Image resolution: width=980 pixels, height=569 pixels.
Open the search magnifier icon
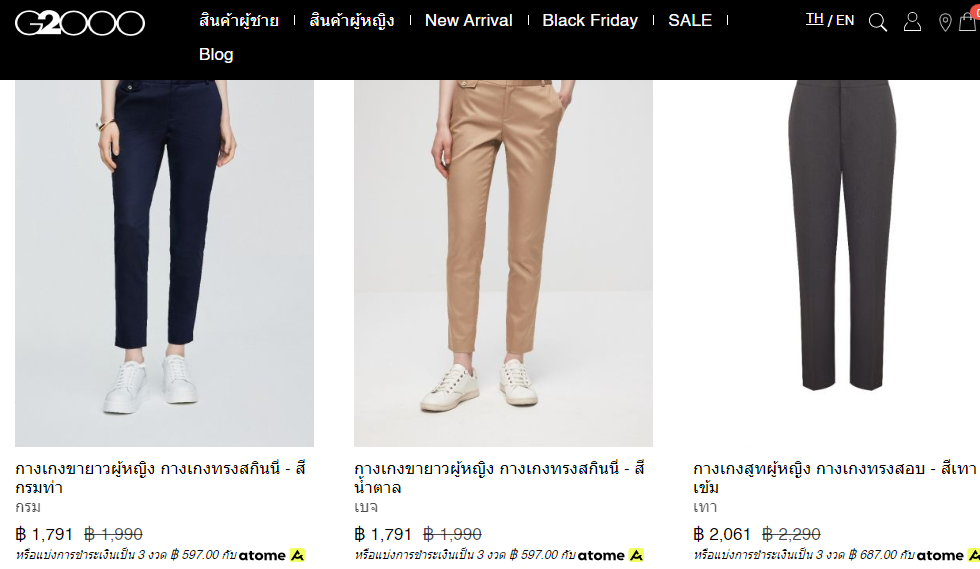878,23
